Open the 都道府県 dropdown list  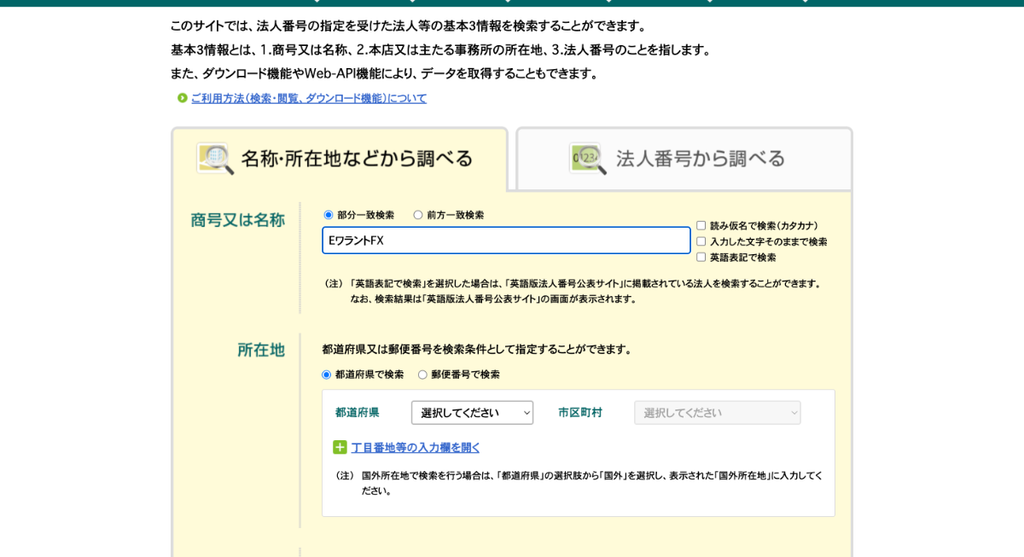tap(472, 413)
